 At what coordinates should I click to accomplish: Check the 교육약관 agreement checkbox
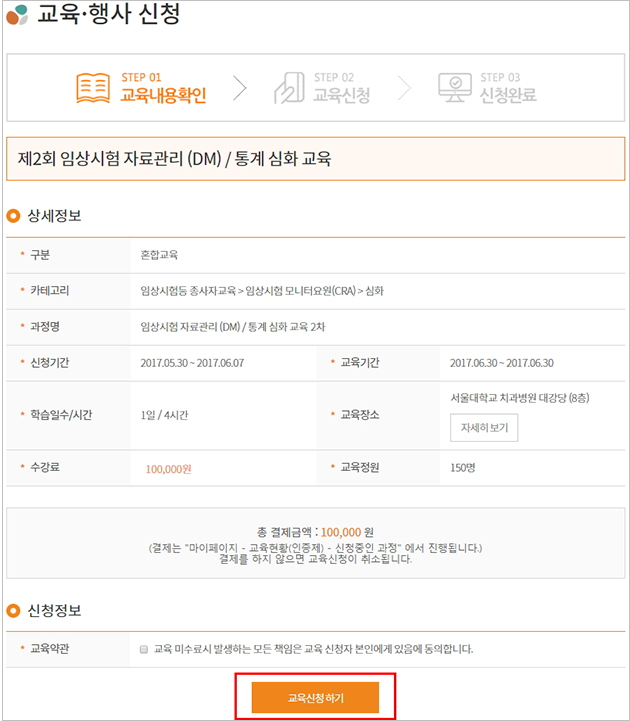(x=144, y=649)
